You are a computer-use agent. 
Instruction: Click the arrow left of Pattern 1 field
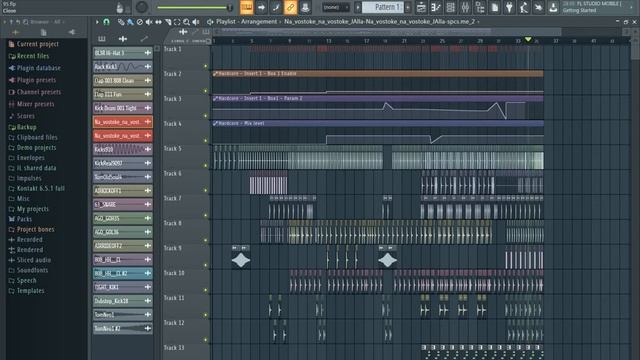click(358, 7)
